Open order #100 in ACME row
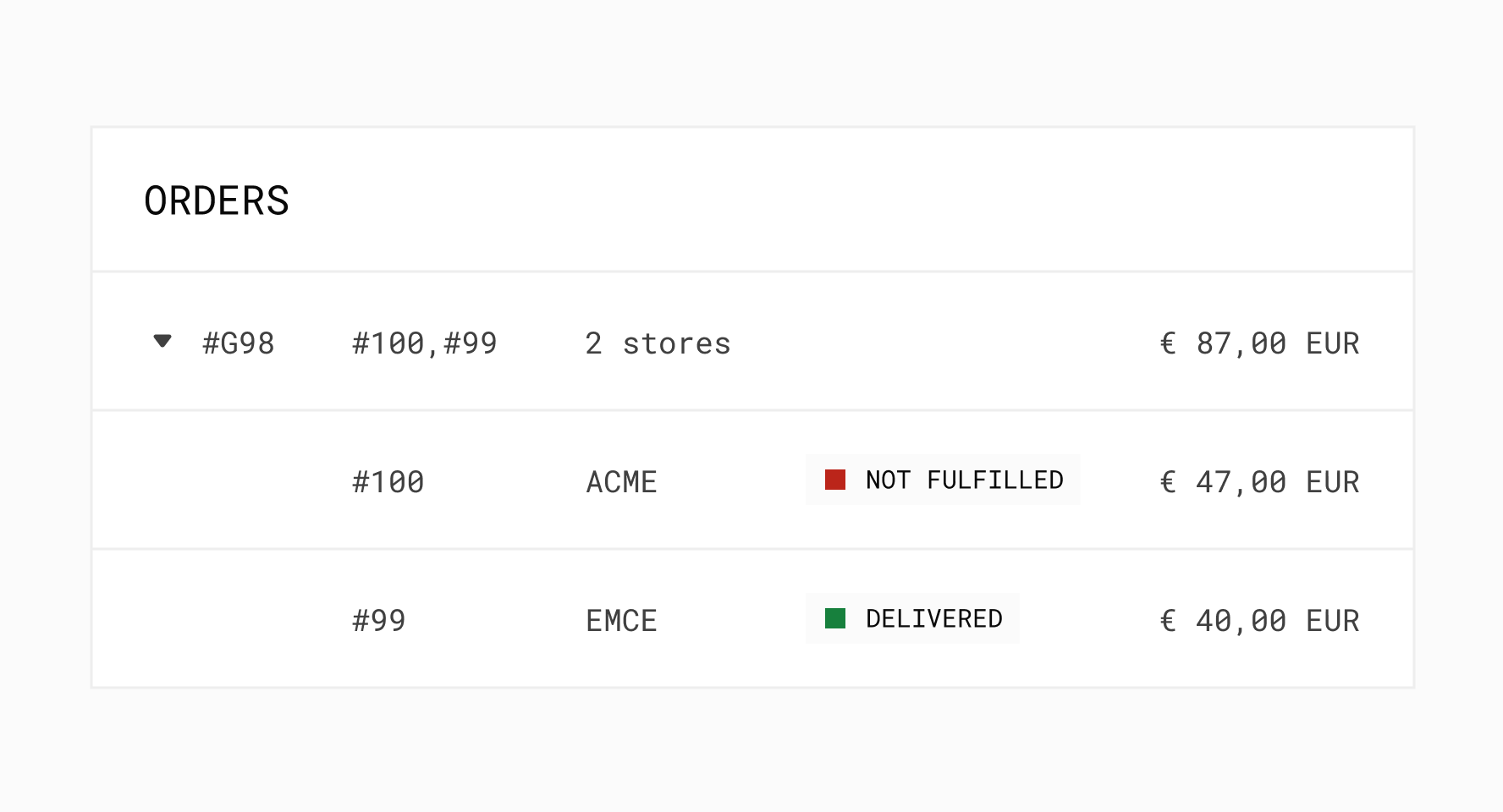The height and width of the screenshot is (812, 1503). pos(388,482)
